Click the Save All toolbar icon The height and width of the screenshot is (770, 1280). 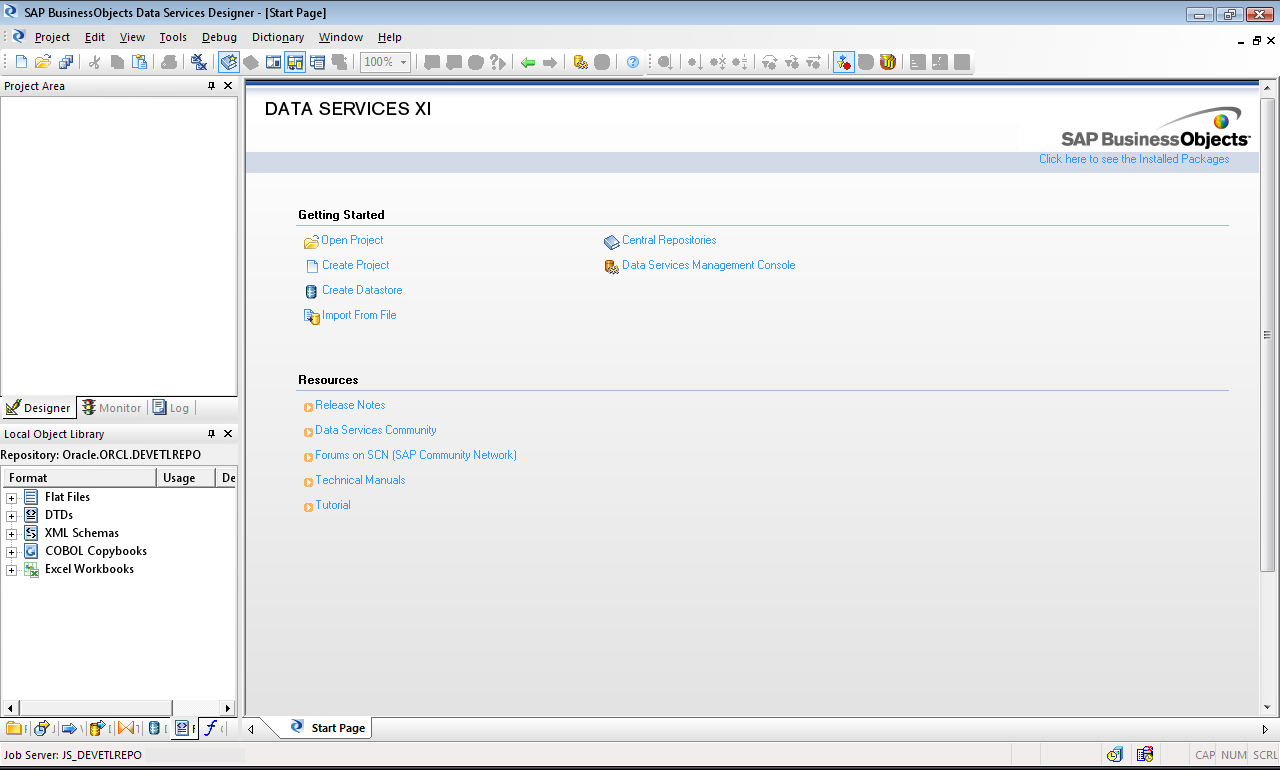pos(66,62)
